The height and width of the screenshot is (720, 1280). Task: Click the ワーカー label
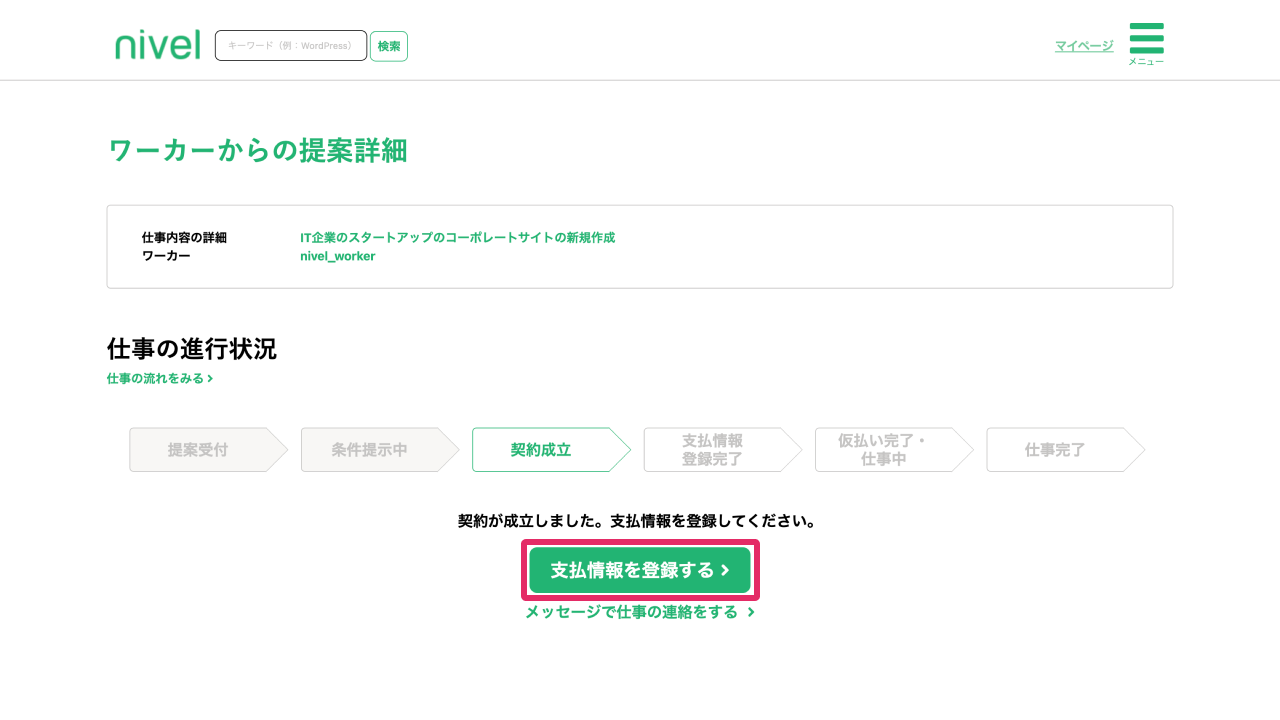click(166, 256)
